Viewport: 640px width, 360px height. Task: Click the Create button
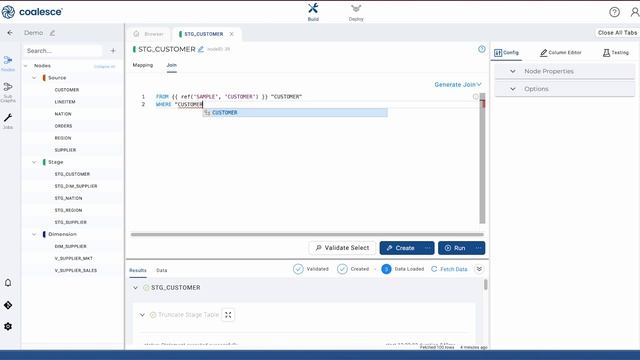click(x=400, y=248)
